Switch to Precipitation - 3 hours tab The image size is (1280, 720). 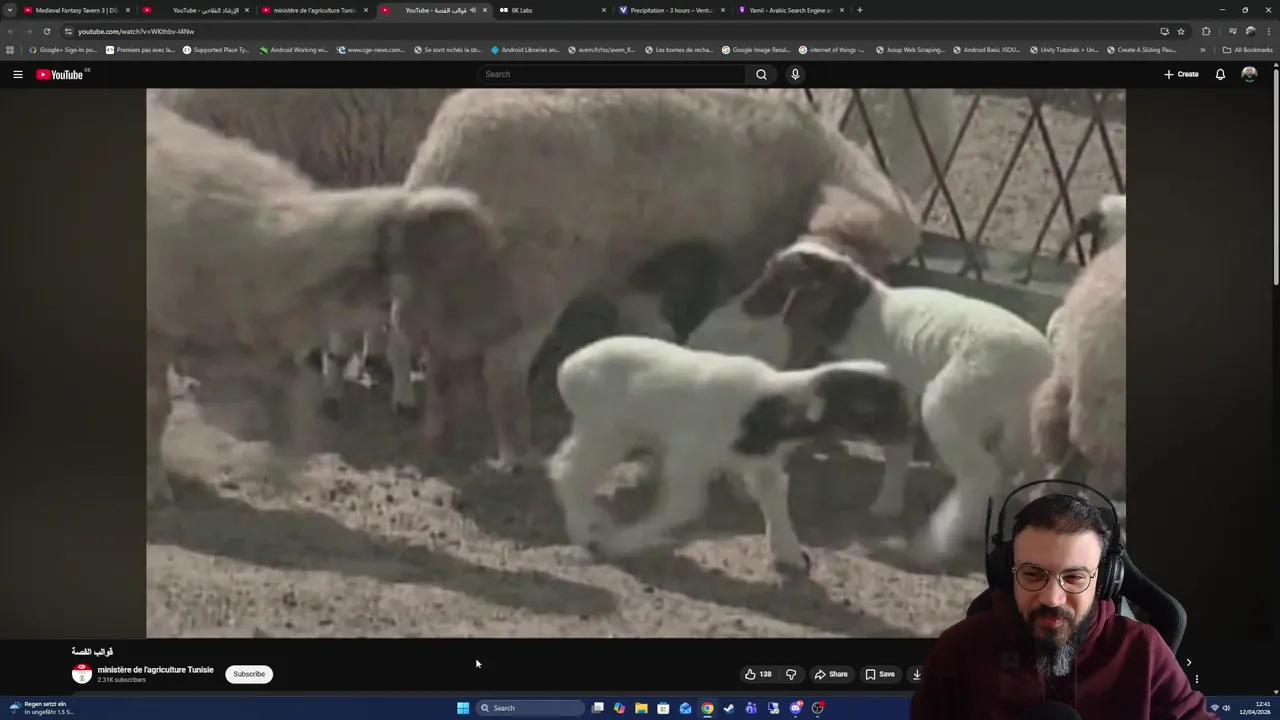[671, 10]
